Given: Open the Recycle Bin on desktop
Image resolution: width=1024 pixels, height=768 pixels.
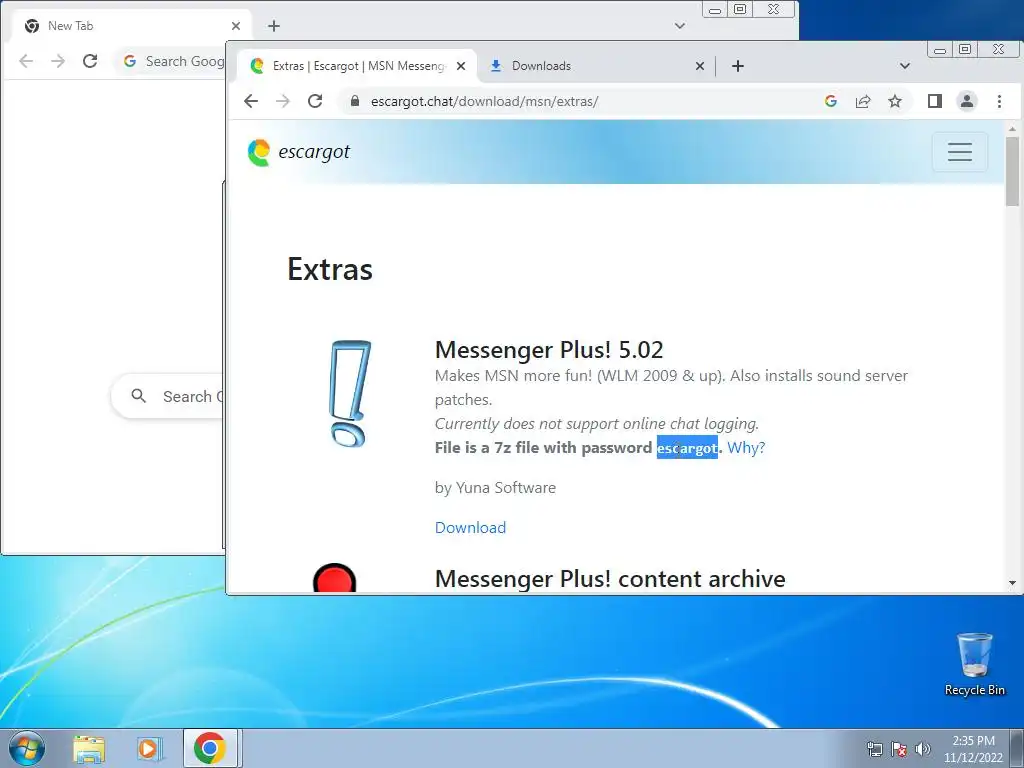Looking at the screenshot, I should [975, 665].
